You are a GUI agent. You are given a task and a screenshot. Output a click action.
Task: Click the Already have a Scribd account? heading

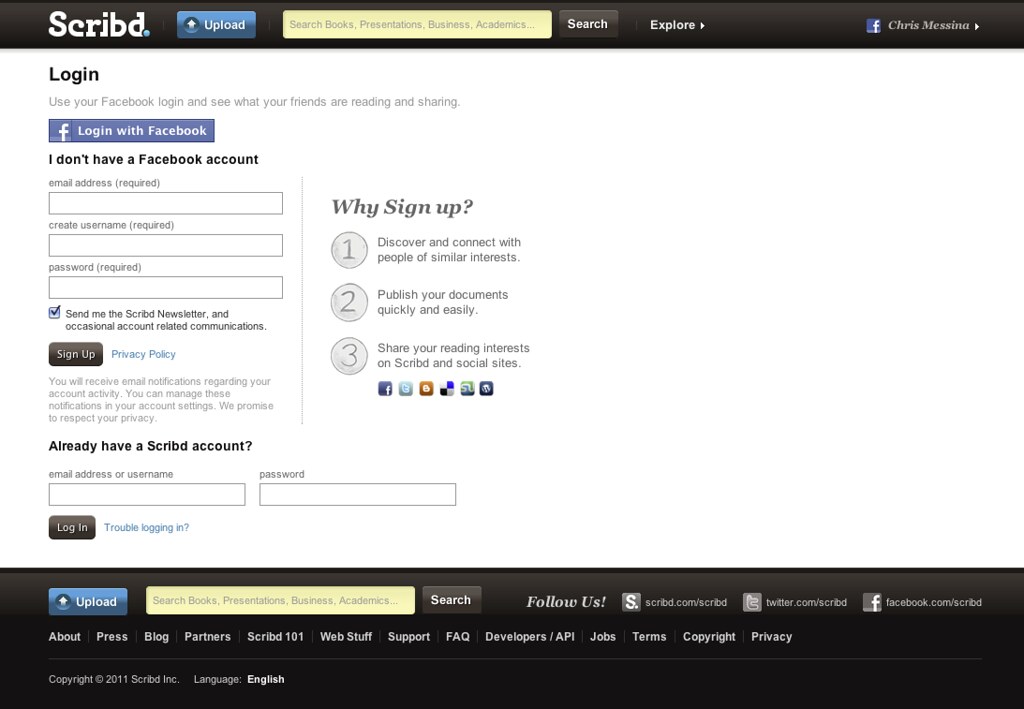pos(150,446)
